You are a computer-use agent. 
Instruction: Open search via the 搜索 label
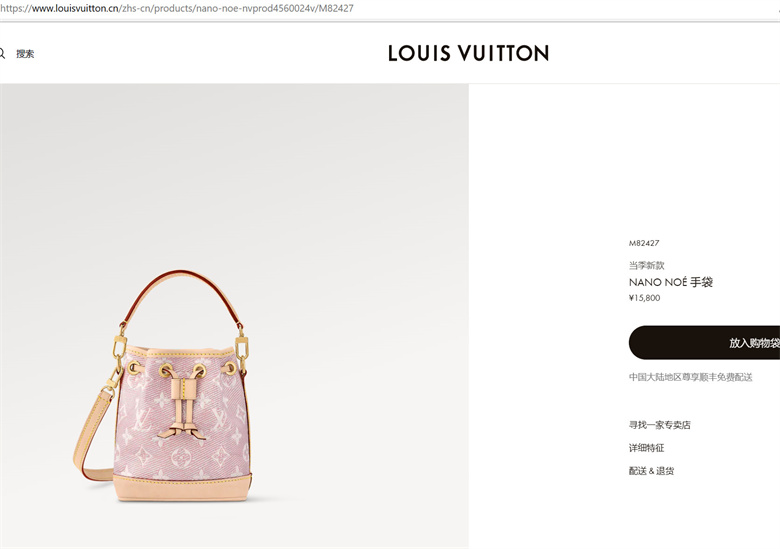[x=25, y=54]
